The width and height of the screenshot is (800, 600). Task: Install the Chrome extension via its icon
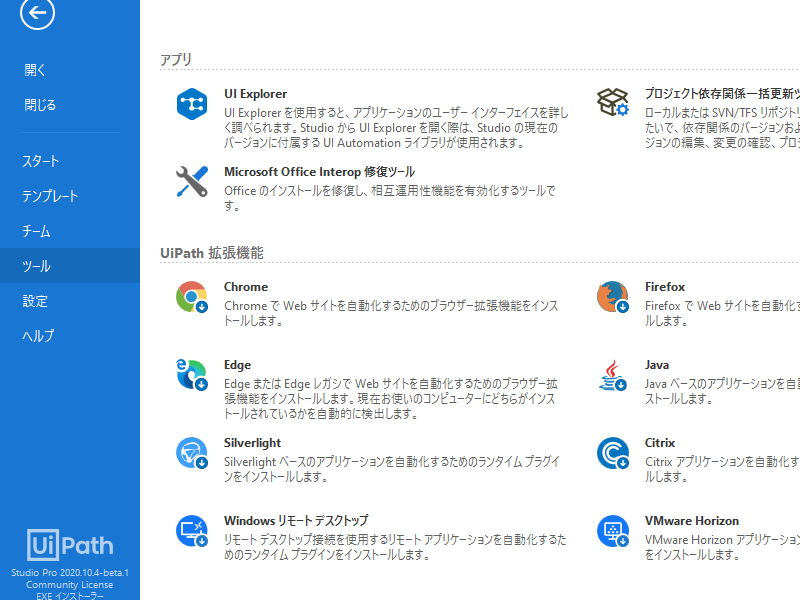[x=192, y=297]
